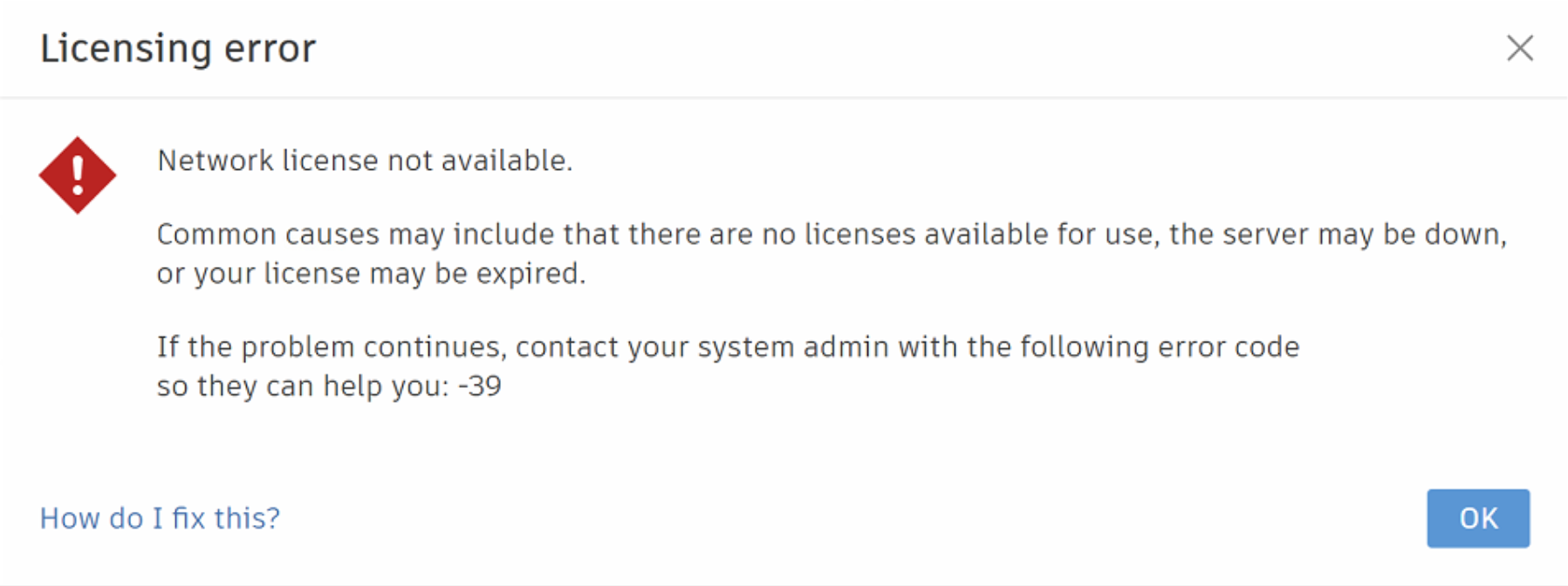
Task: Click OK to dismiss the error
Action: click(x=1477, y=518)
